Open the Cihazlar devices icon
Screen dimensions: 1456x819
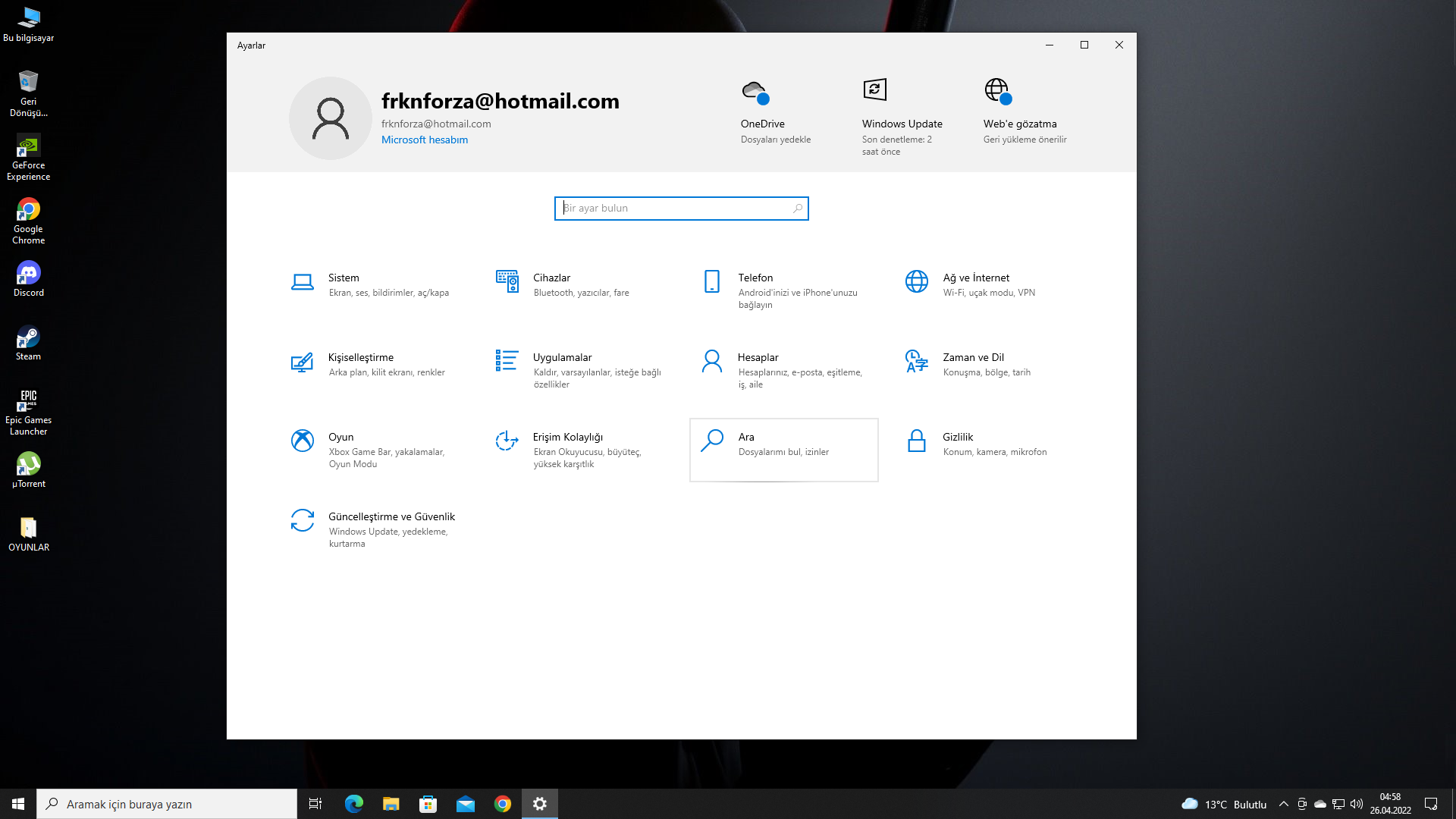(x=507, y=281)
